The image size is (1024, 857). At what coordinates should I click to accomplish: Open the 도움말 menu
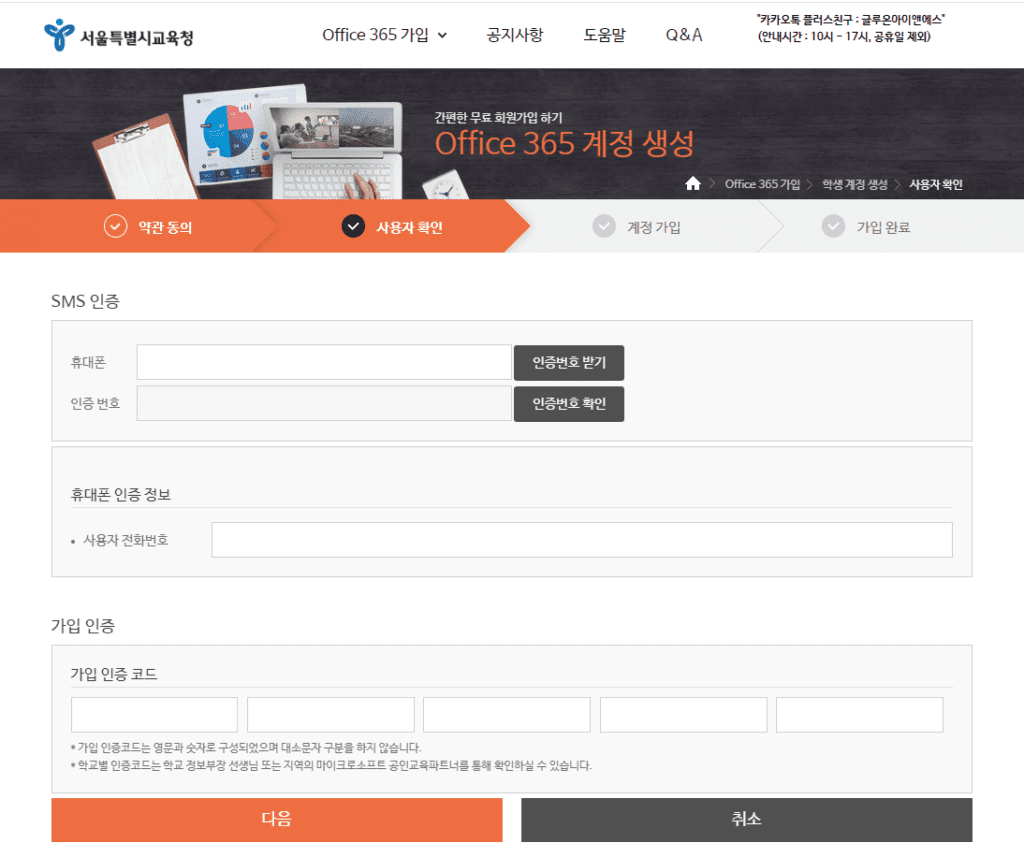(604, 35)
